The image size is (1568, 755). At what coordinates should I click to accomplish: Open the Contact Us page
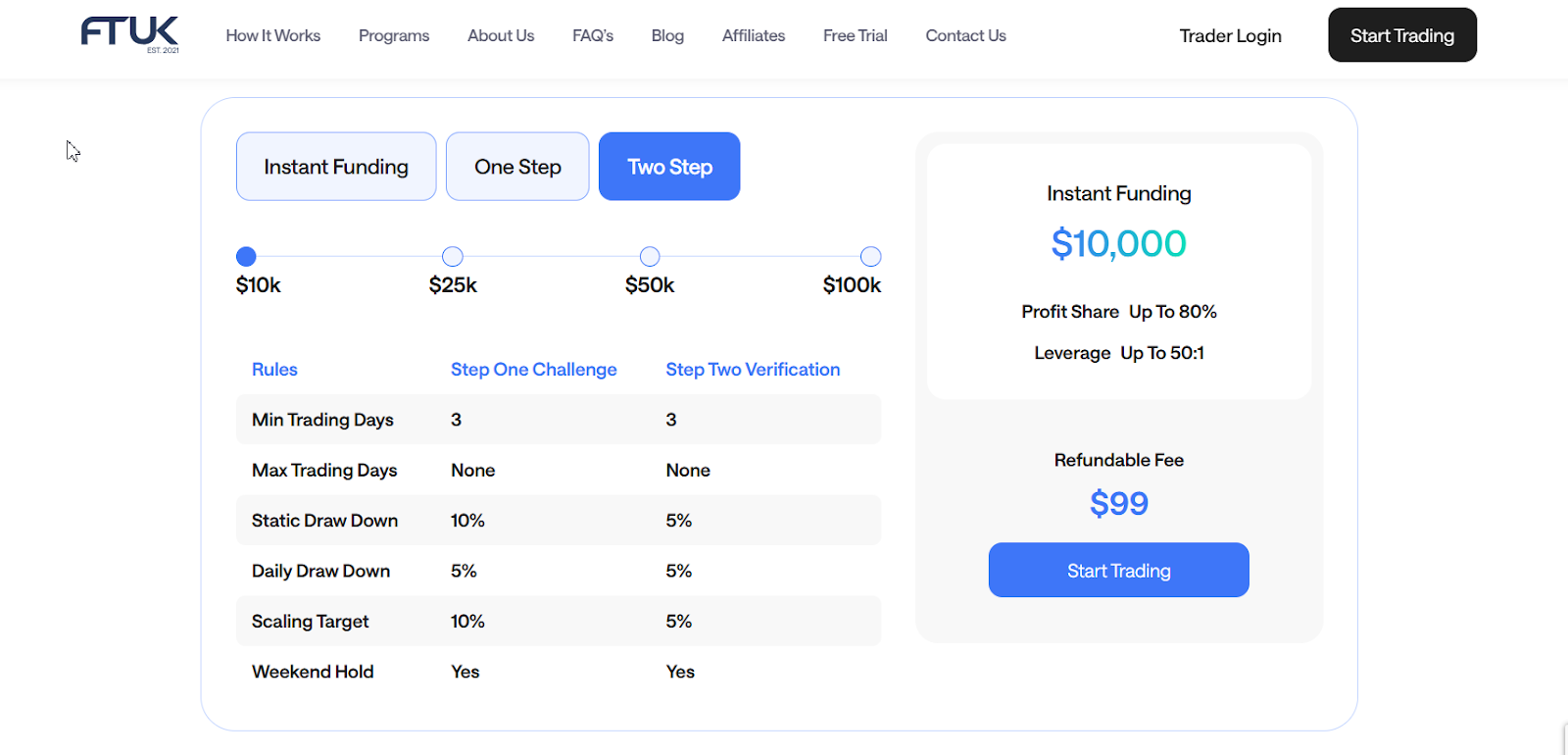click(x=965, y=36)
